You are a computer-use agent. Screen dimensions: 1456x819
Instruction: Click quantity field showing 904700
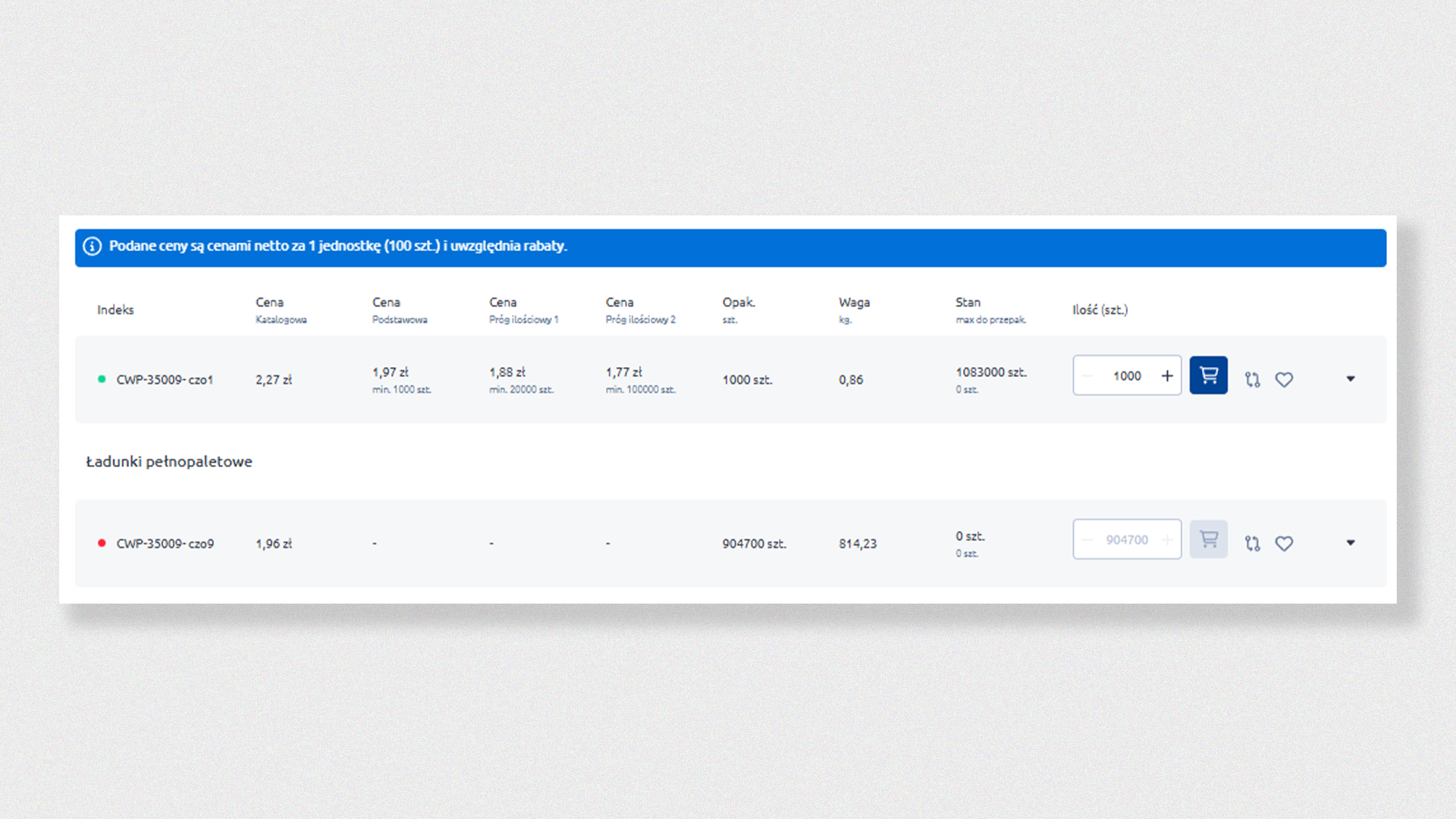[x=1127, y=539]
